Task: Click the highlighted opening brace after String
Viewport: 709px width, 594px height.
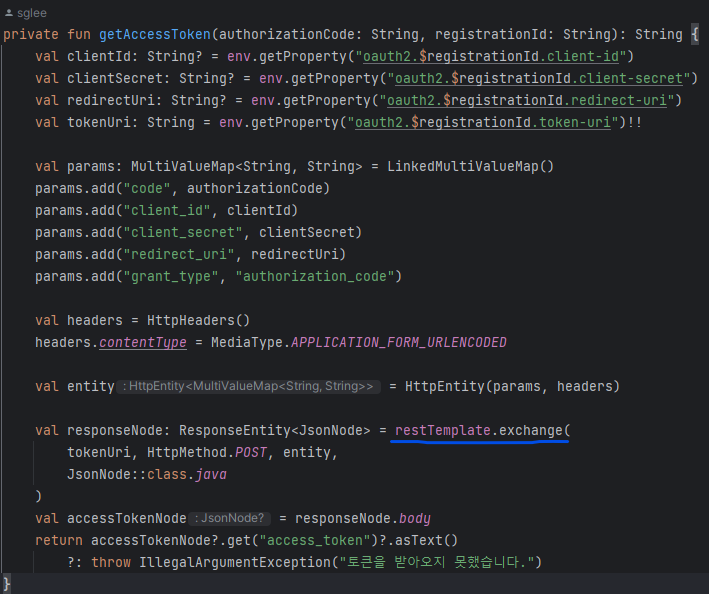Action: coord(695,34)
